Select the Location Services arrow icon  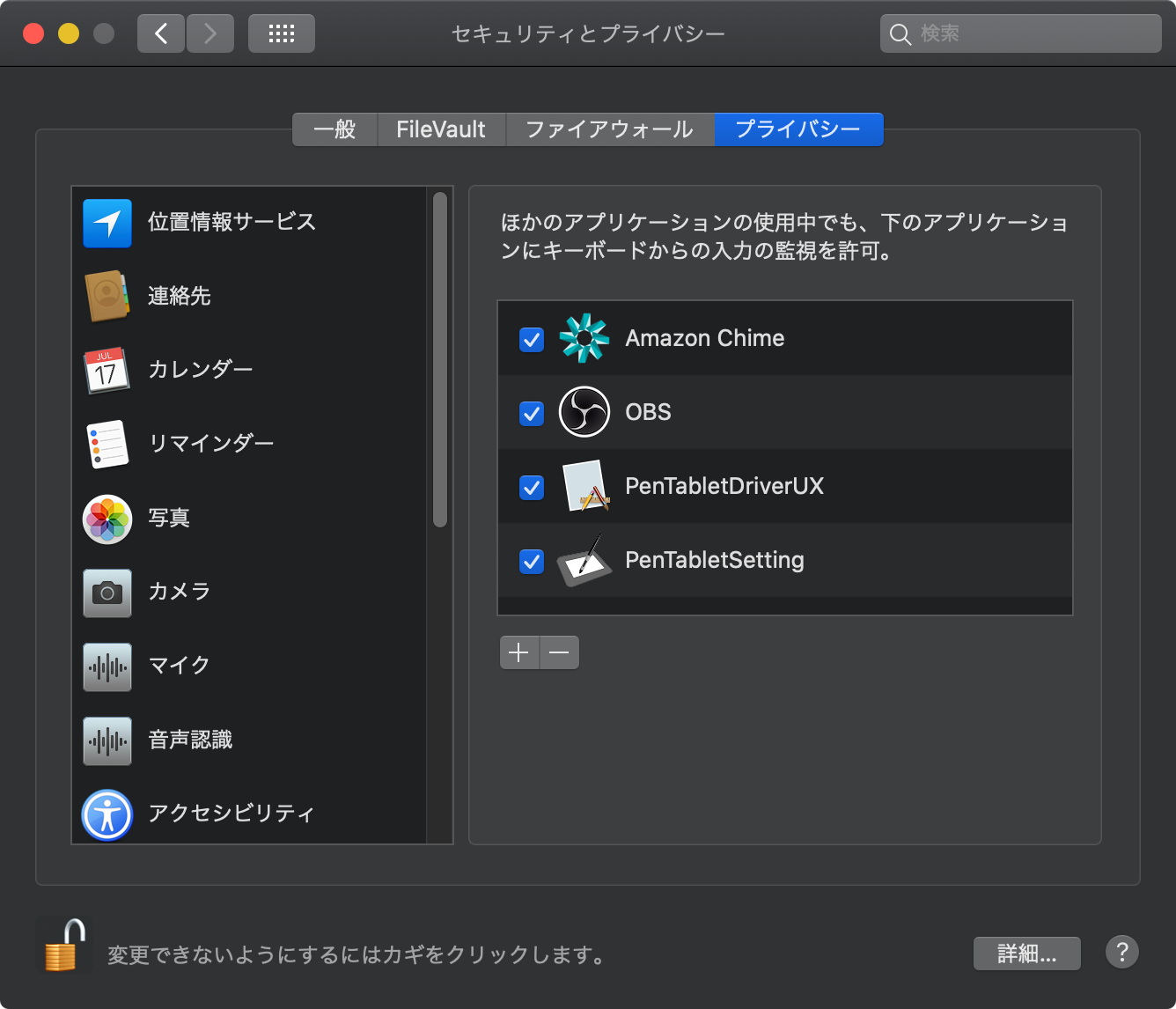point(107,223)
